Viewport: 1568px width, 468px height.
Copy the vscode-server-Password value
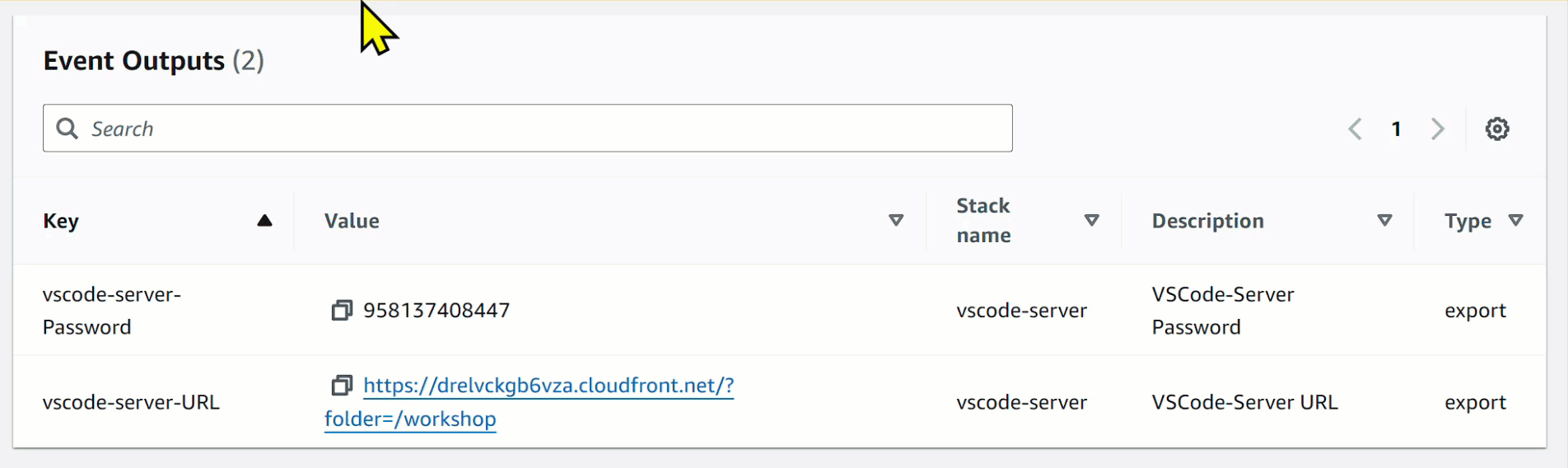click(x=342, y=311)
